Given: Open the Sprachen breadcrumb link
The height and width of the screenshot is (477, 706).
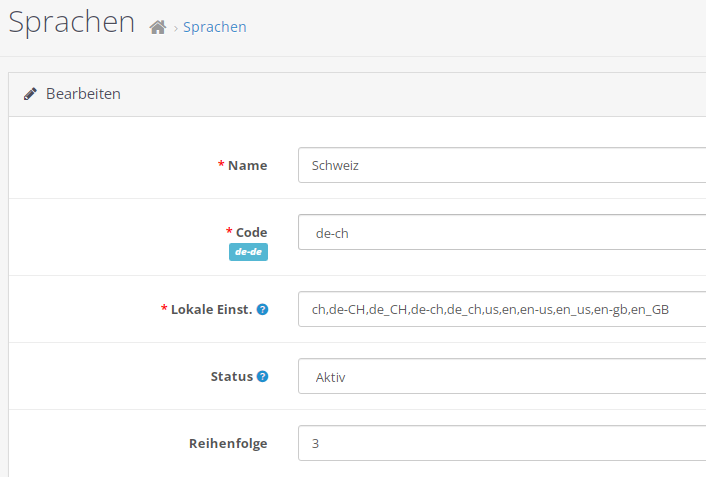Looking at the screenshot, I should (x=214, y=27).
